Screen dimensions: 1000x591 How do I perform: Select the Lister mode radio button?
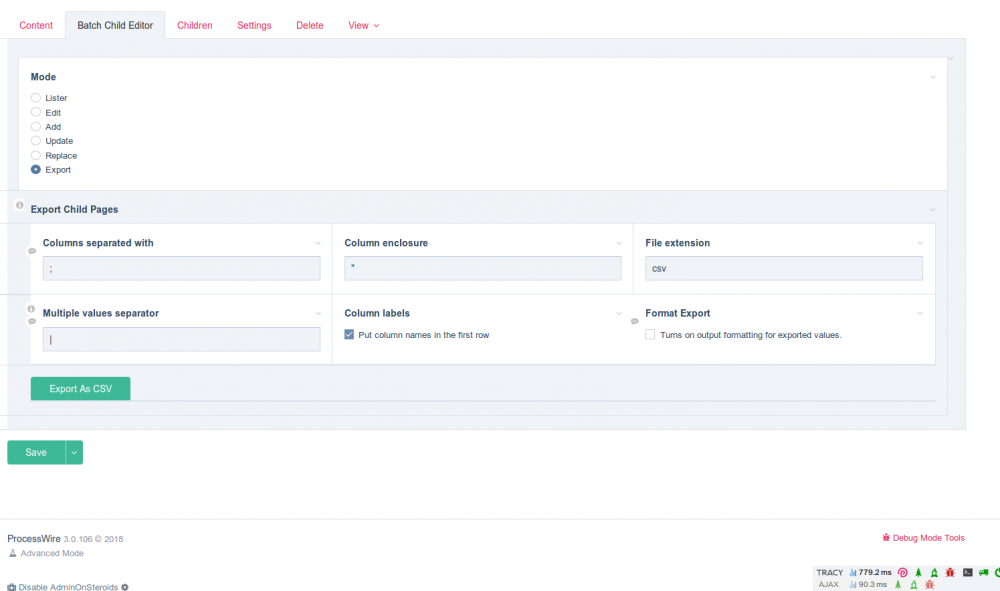point(36,98)
